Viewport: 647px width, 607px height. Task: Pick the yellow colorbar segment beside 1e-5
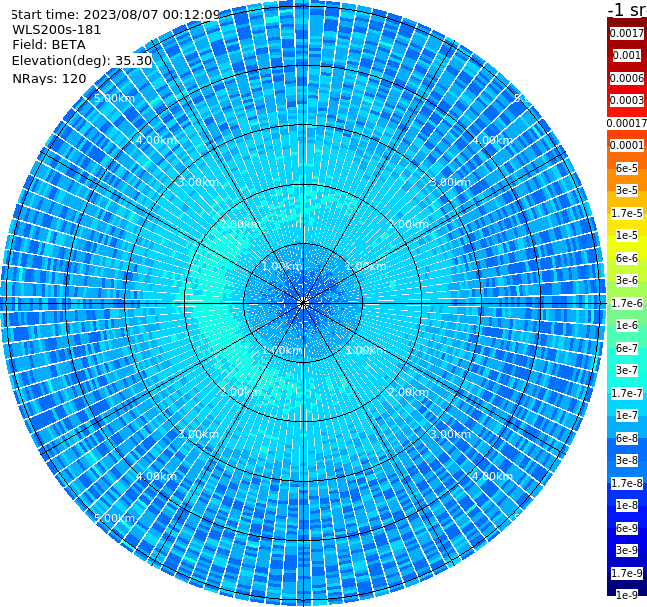pyautogui.click(x=627, y=246)
